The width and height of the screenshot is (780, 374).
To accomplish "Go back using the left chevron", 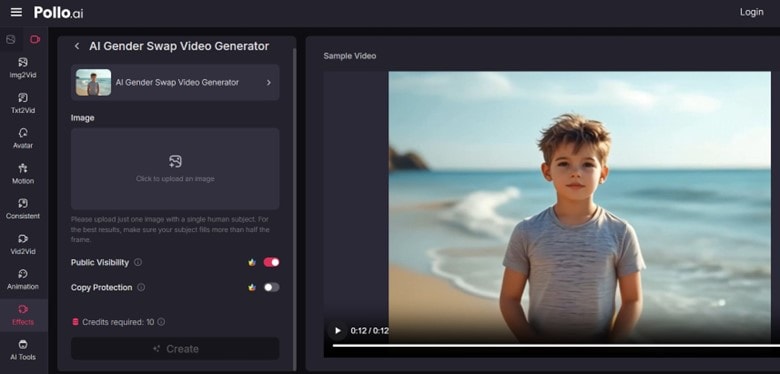I will pyautogui.click(x=77, y=46).
